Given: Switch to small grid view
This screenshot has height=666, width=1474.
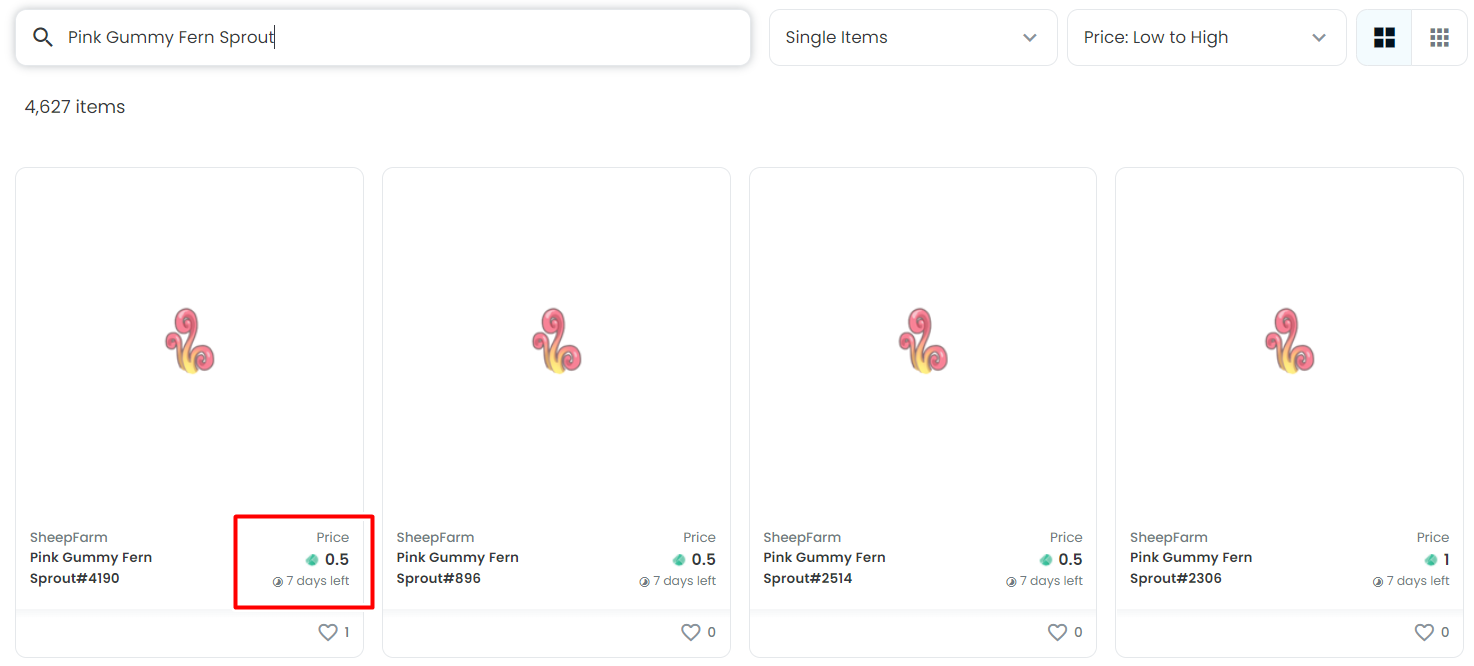Looking at the screenshot, I should pyautogui.click(x=1439, y=38).
